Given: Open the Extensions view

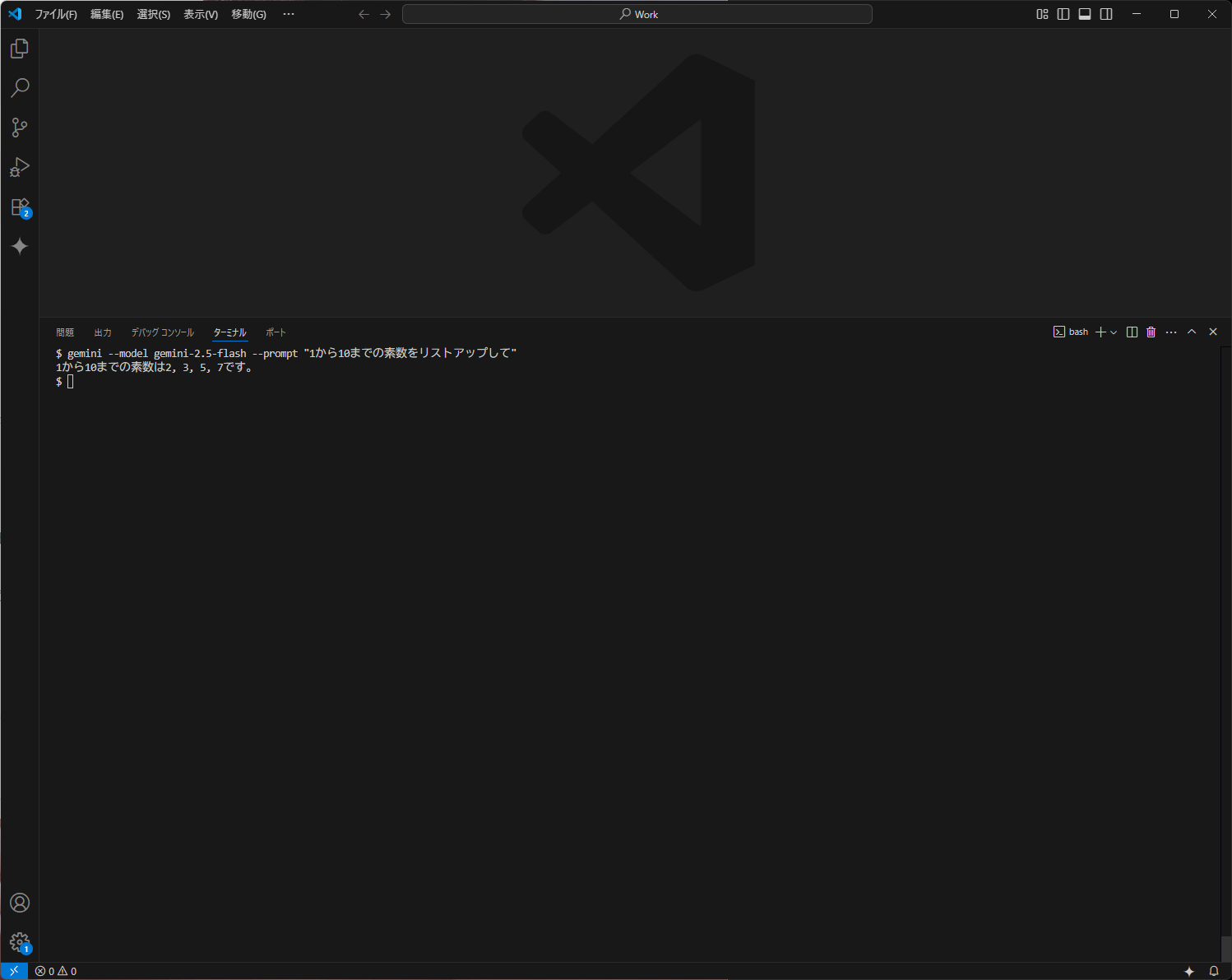Looking at the screenshot, I should click(19, 207).
